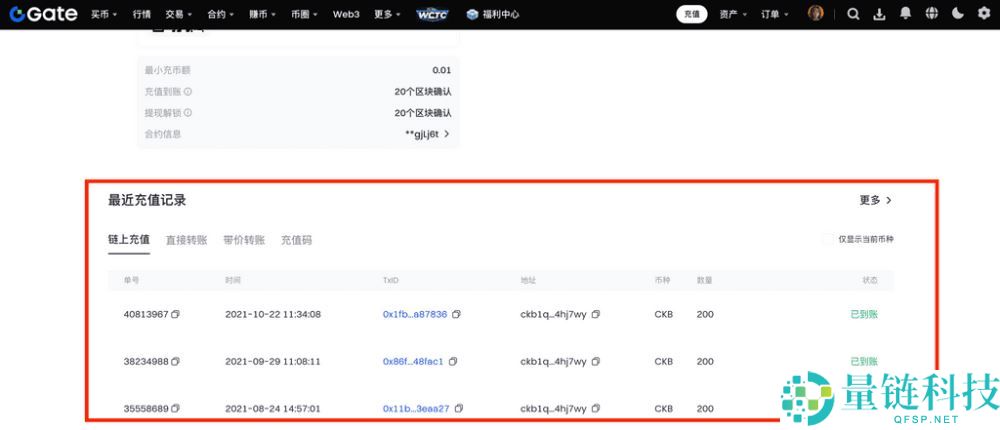Click info icon next to 充值到账
This screenshot has height=430, width=1000.
[188, 92]
